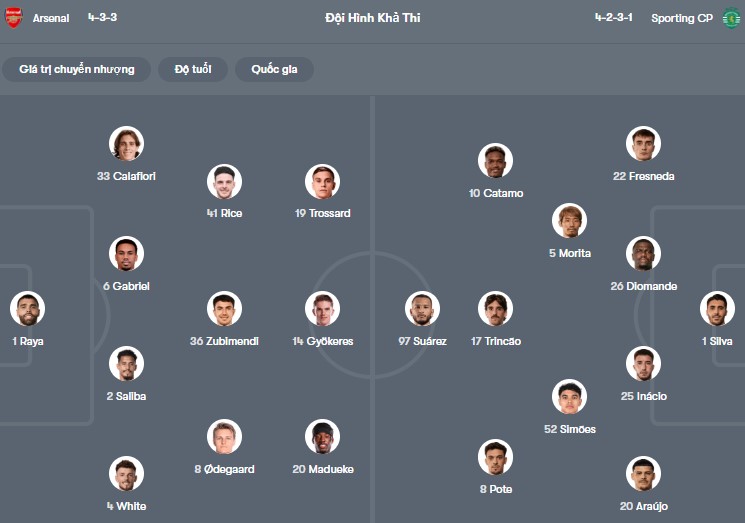Open Trincão's player avatar

pos(495,309)
